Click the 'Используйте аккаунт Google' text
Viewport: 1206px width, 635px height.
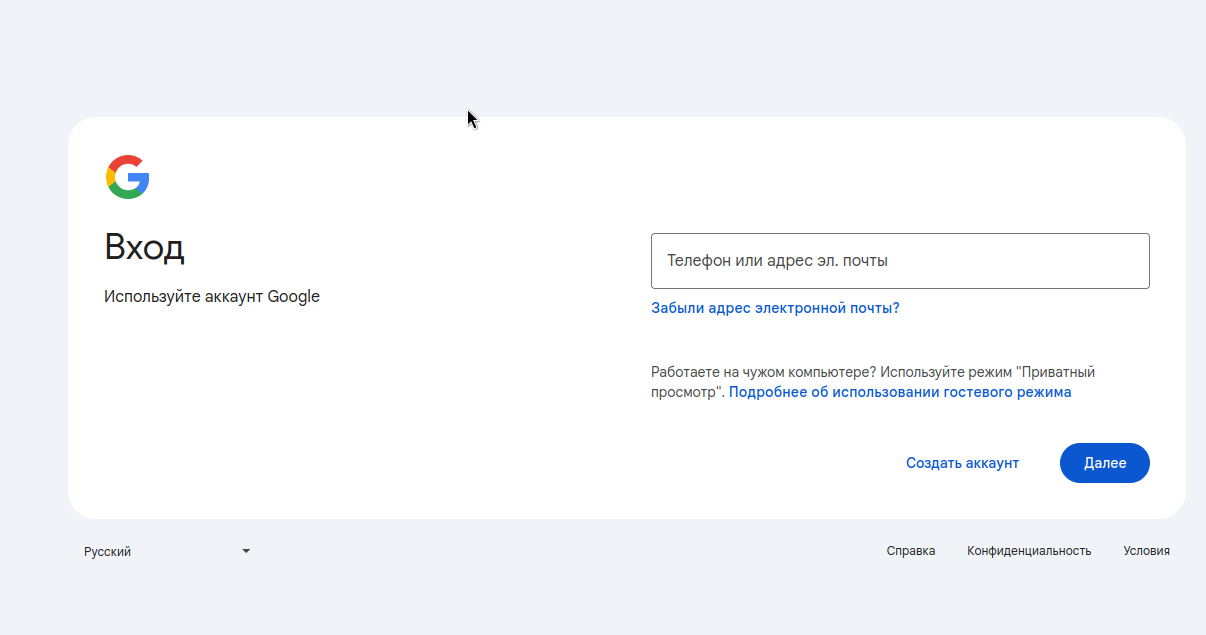[212, 296]
